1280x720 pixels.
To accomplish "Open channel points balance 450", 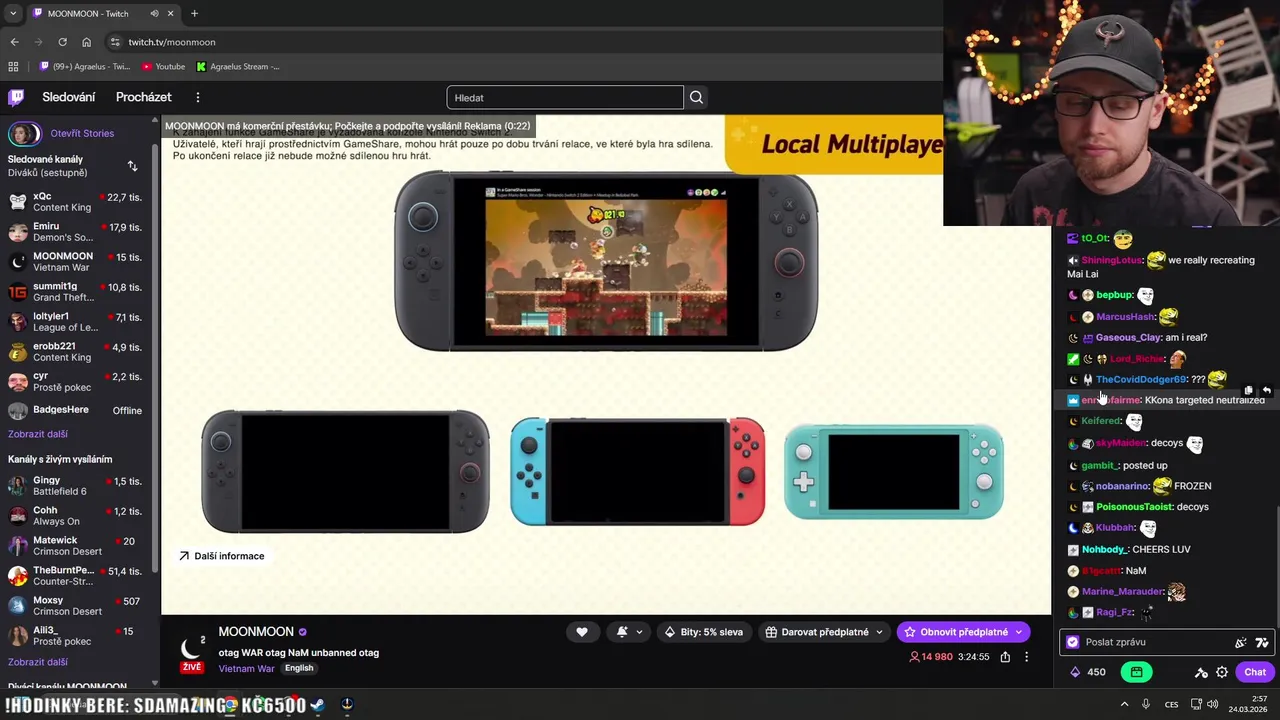I will click(1088, 672).
